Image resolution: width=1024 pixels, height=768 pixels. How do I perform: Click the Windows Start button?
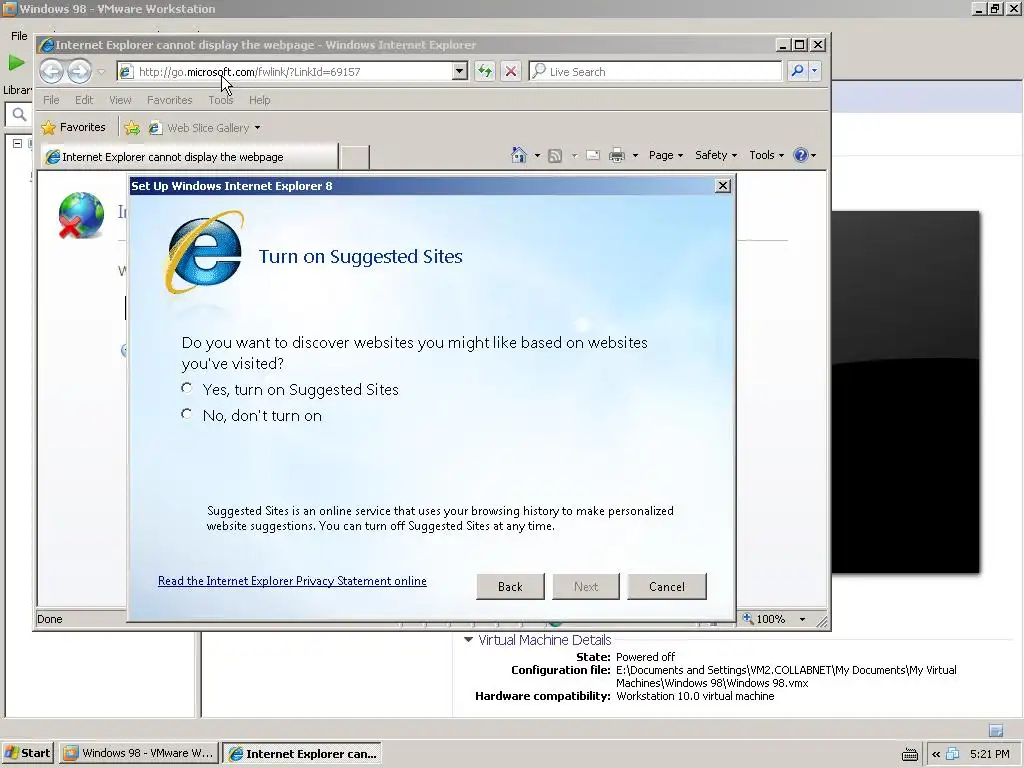(x=27, y=753)
